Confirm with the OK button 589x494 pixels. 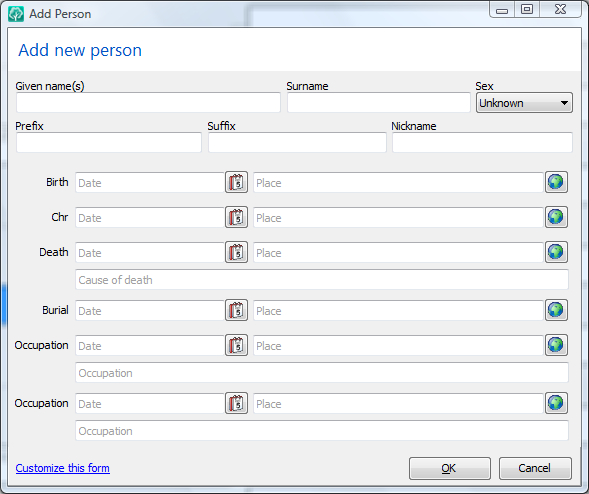click(450, 468)
